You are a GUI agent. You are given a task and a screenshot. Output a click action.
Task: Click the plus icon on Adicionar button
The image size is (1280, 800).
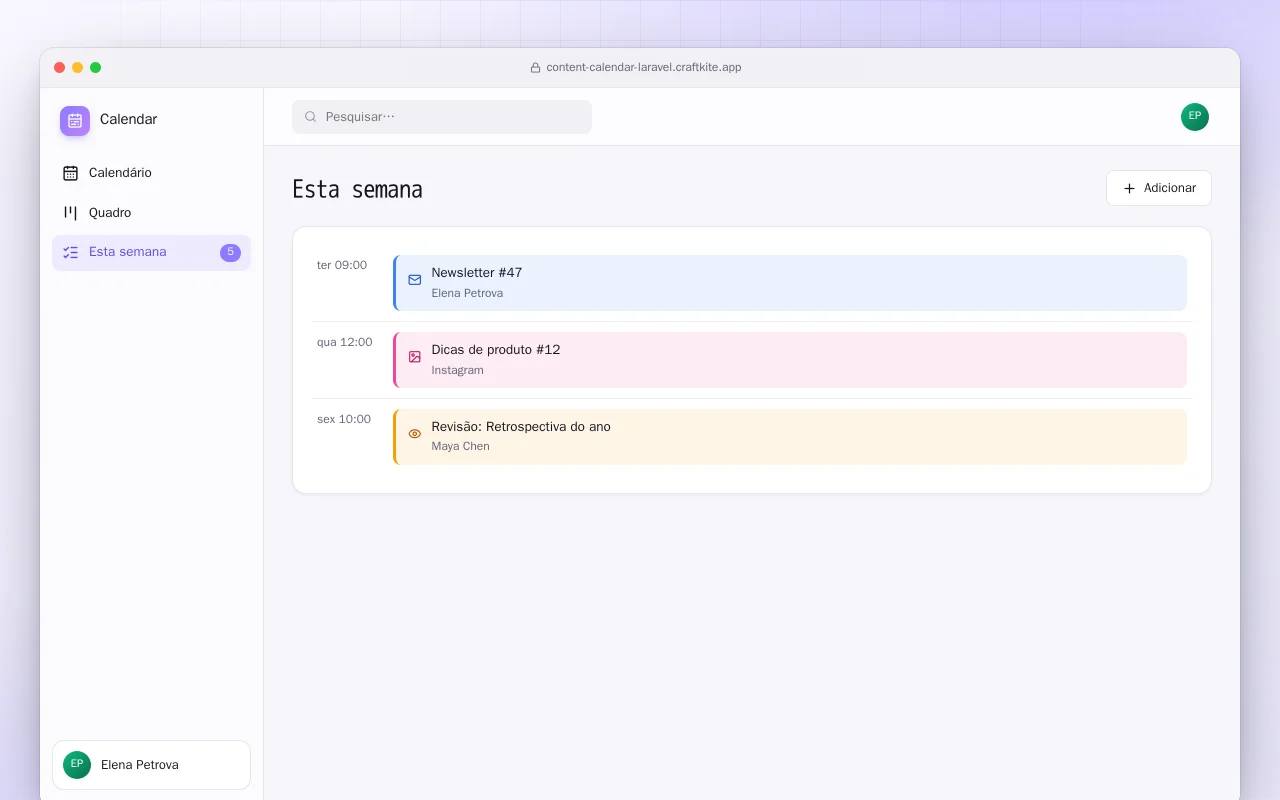click(x=1129, y=188)
